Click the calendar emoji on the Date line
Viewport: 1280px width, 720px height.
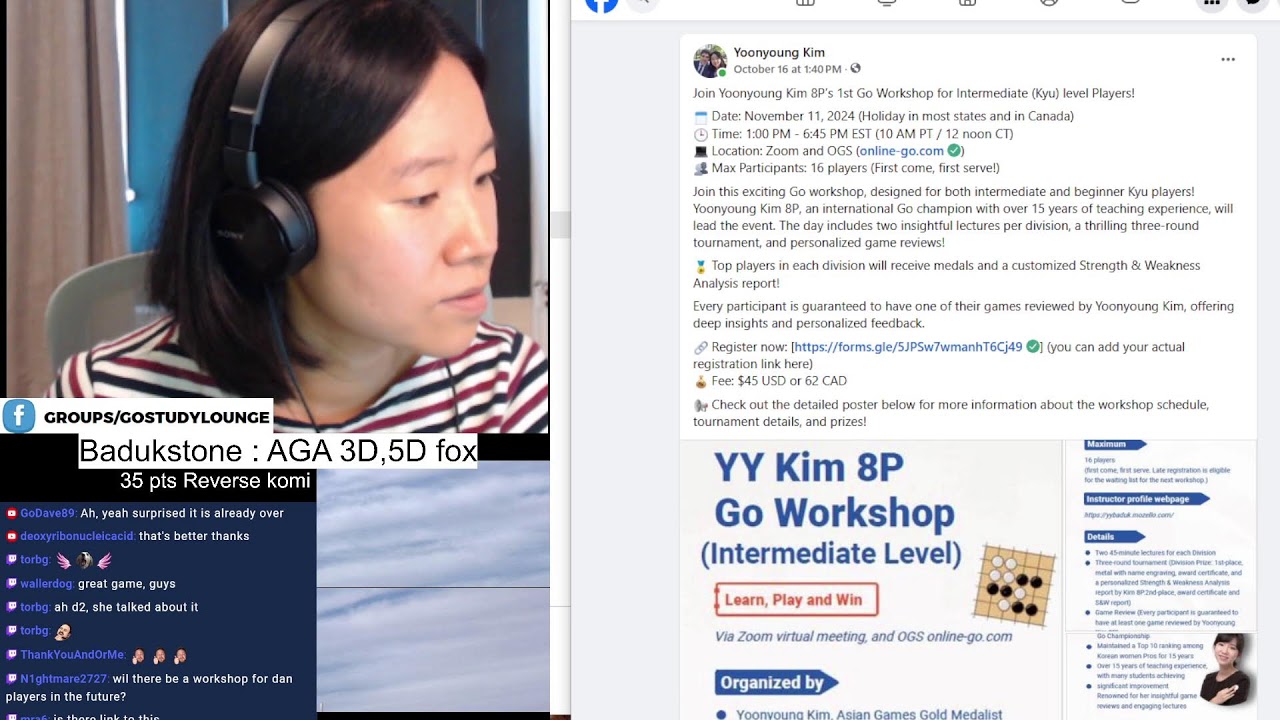point(701,117)
